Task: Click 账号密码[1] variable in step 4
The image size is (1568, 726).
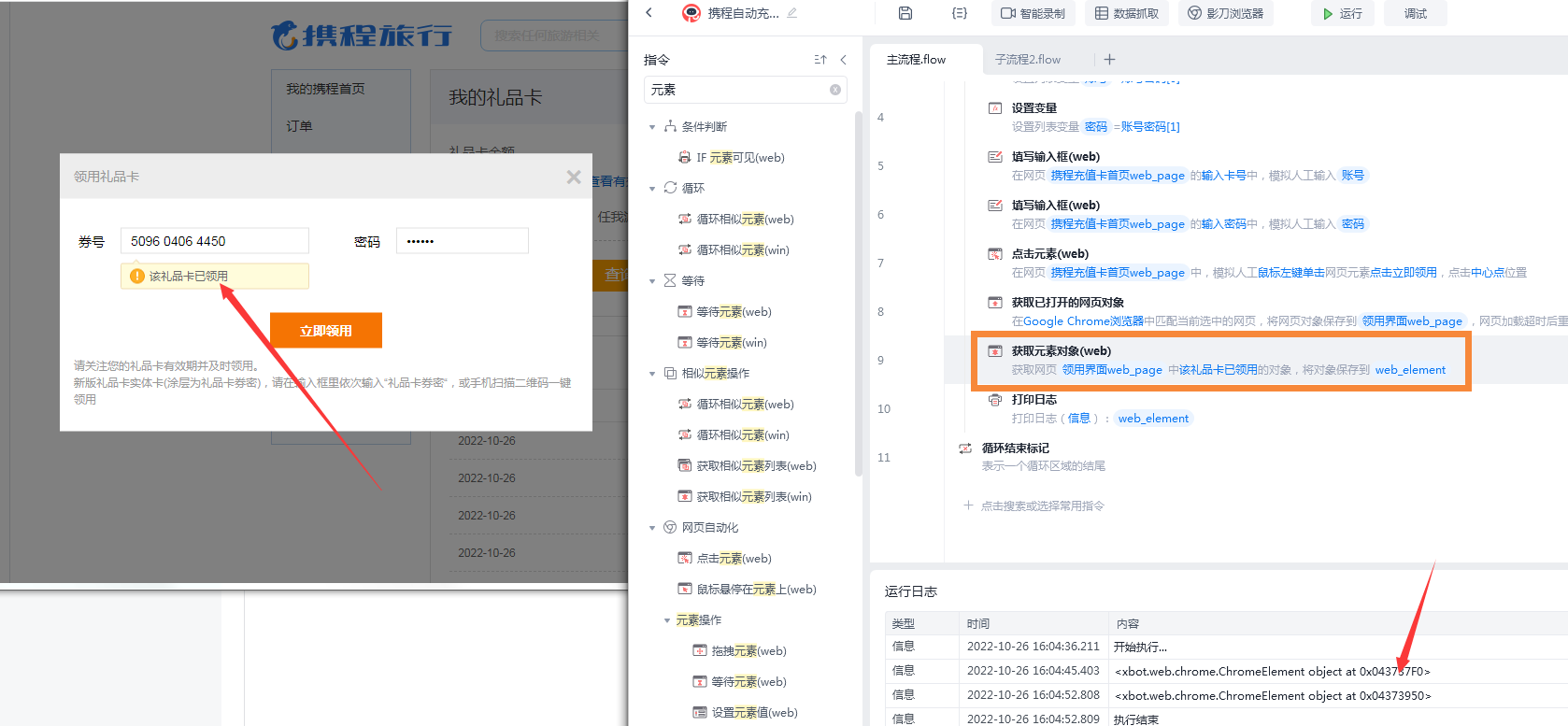Action: coord(1150,127)
